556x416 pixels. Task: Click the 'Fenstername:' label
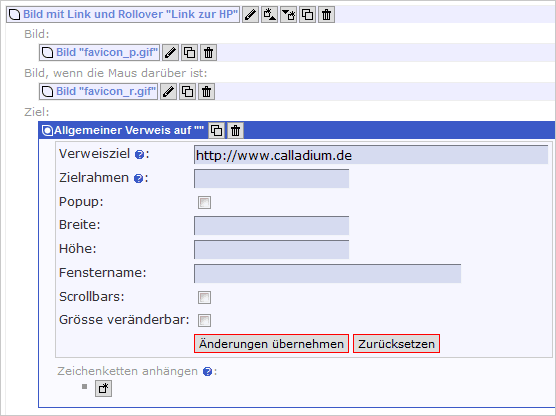tap(103, 273)
